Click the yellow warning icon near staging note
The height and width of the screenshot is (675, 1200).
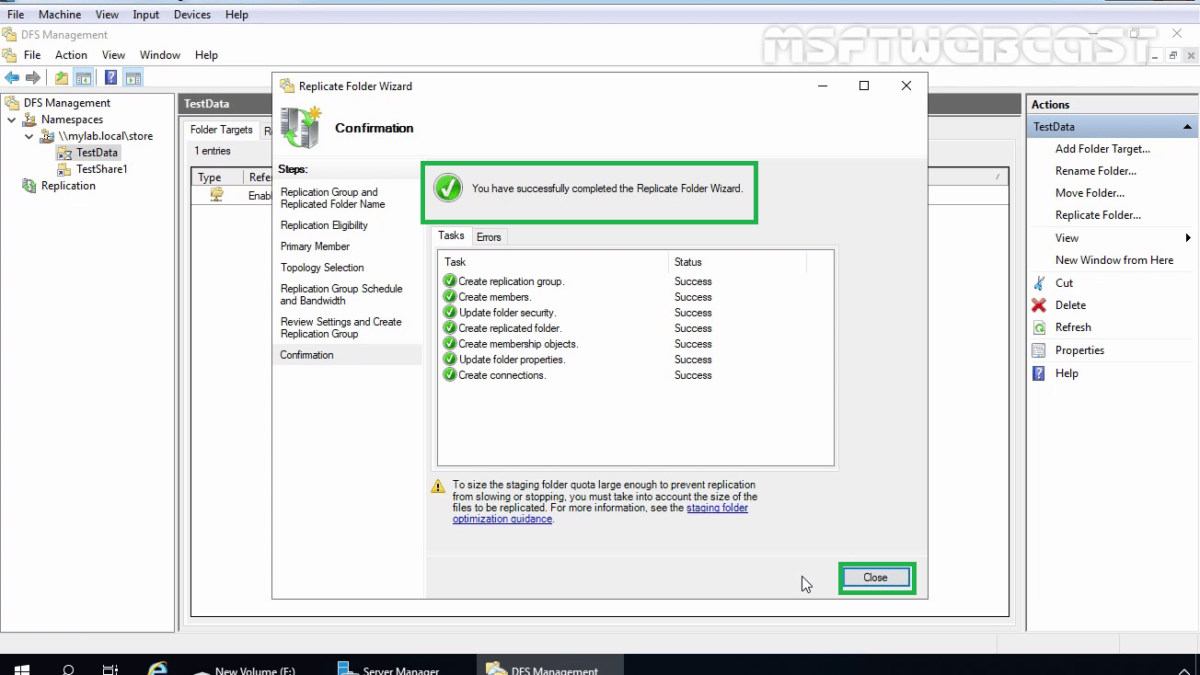pos(438,486)
